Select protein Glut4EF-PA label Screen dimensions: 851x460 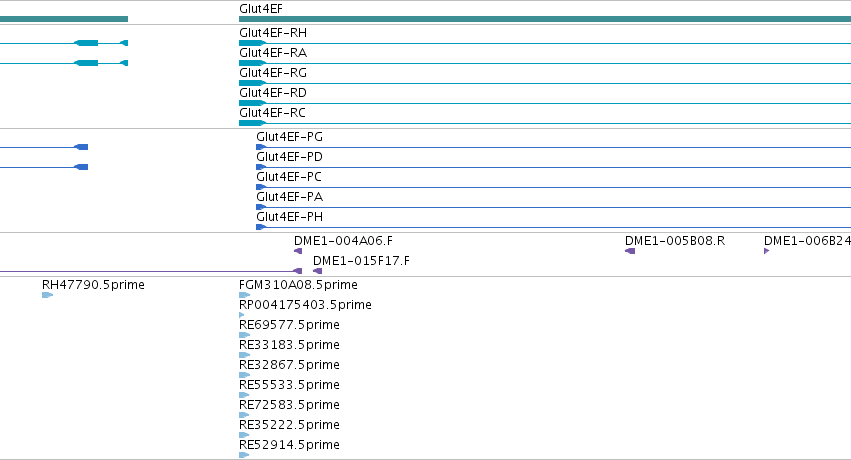pyautogui.click(x=289, y=197)
